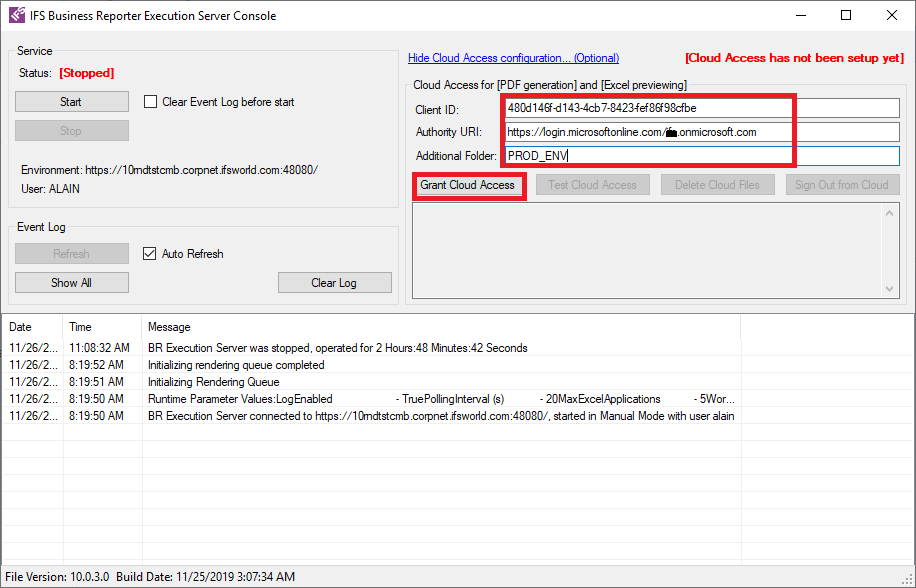Sort event log by Date column header
The image size is (916, 588).
tap(33, 327)
